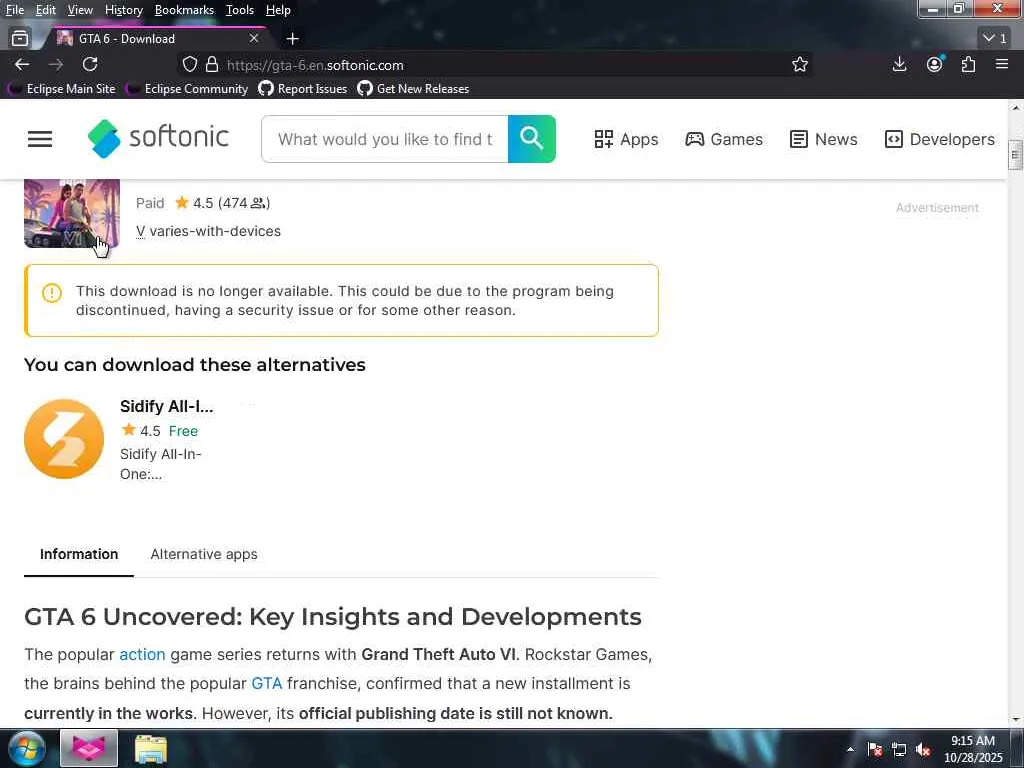Open the File menu
The width and height of the screenshot is (1024, 768).
(15, 10)
